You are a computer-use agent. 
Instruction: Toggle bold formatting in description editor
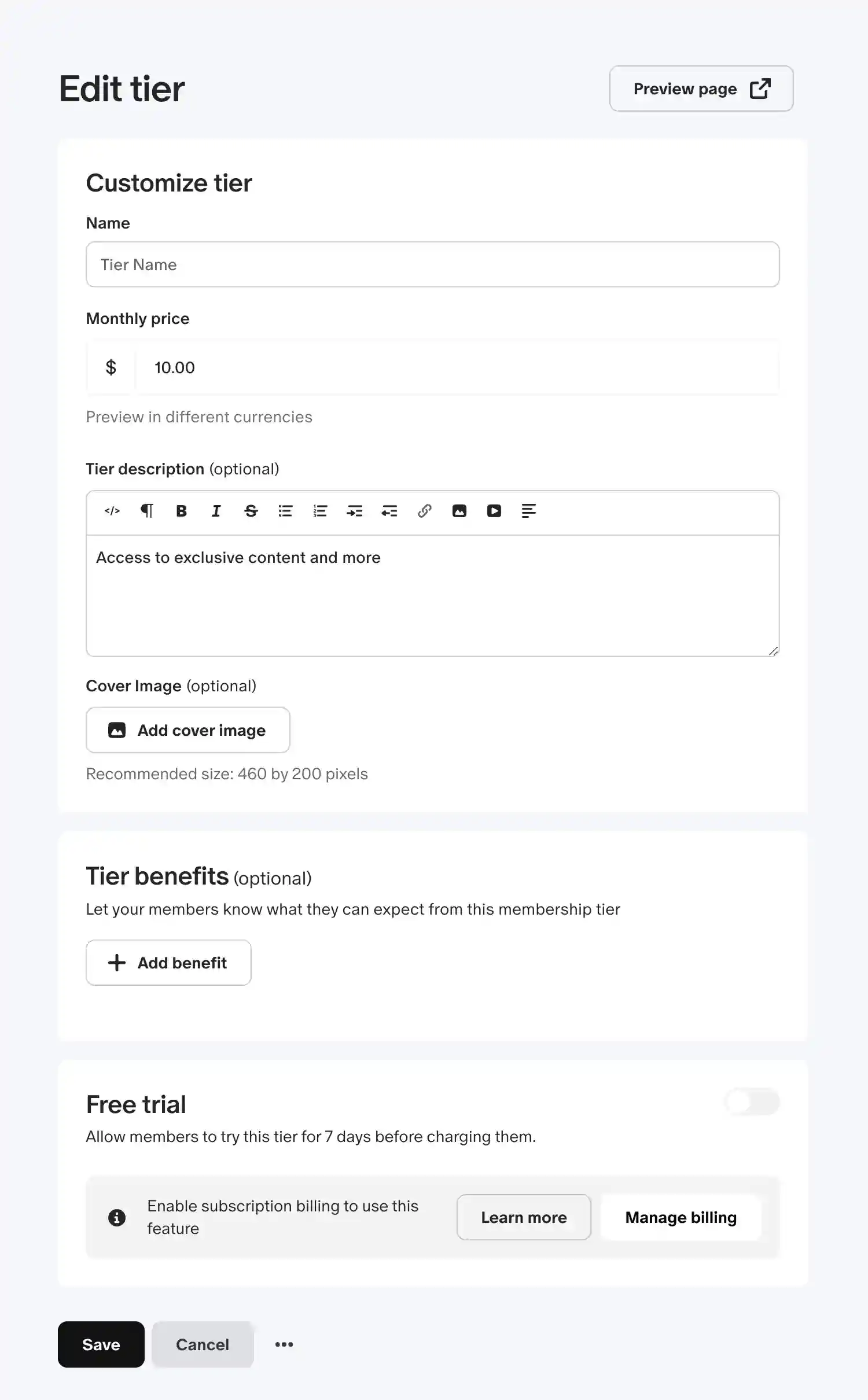coord(181,511)
